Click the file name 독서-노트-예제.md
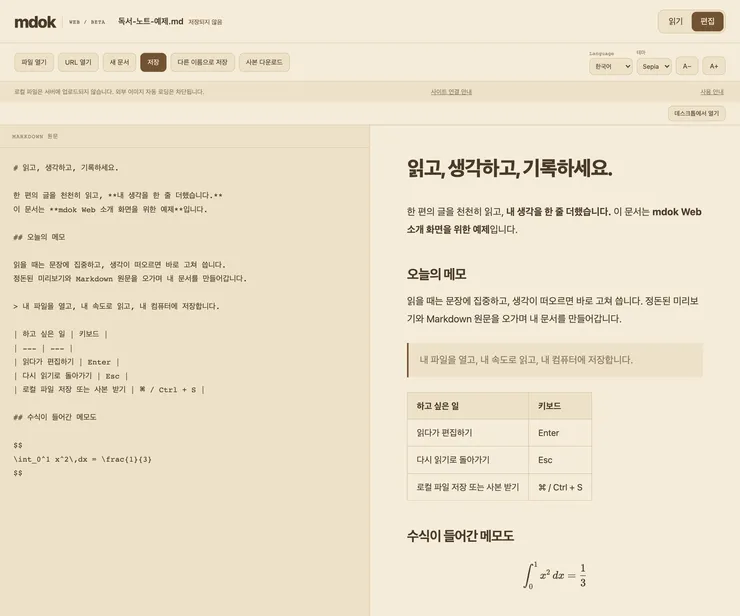This screenshot has height=616, width=740. [151, 21]
